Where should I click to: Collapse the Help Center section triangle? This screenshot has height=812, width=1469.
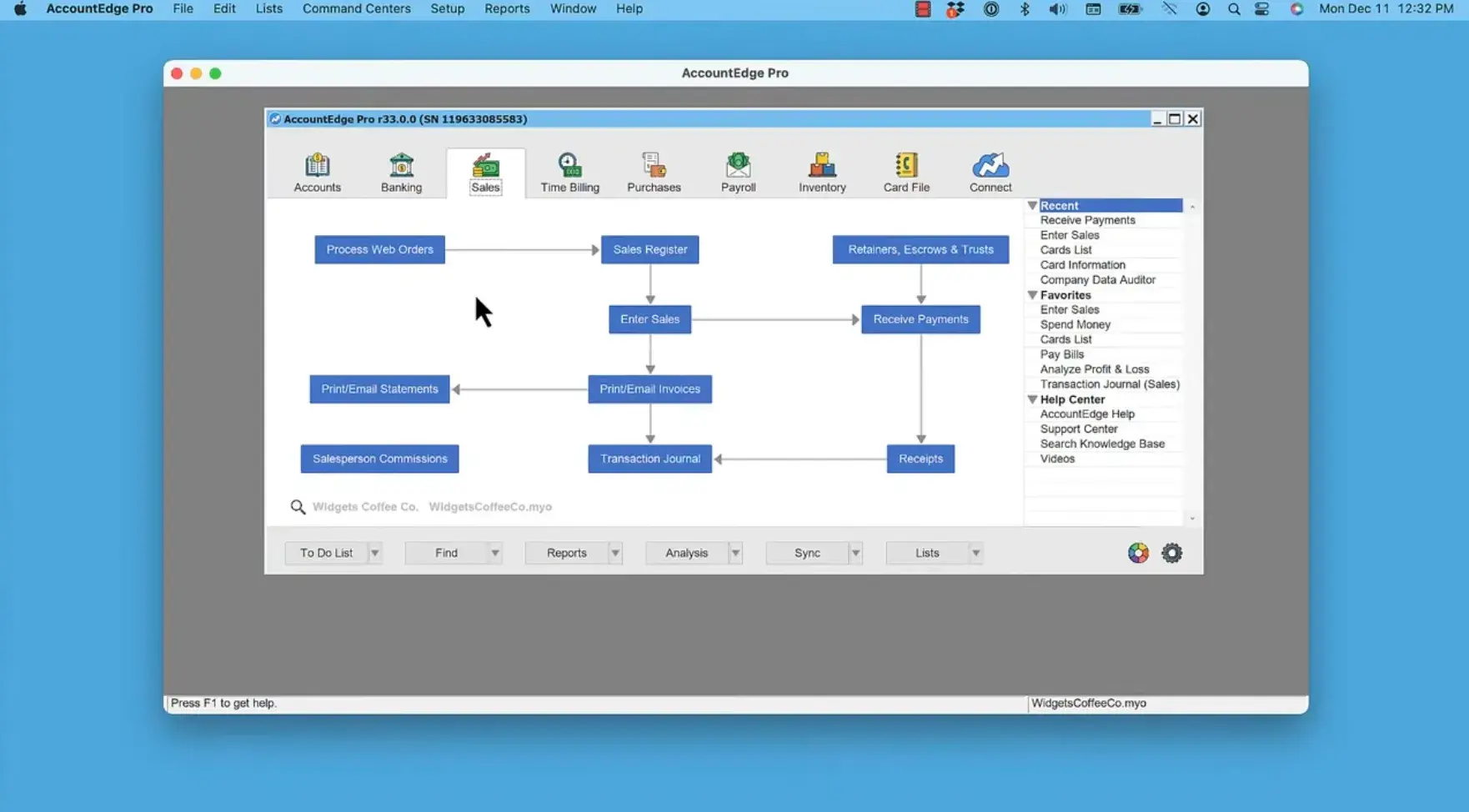1032,399
